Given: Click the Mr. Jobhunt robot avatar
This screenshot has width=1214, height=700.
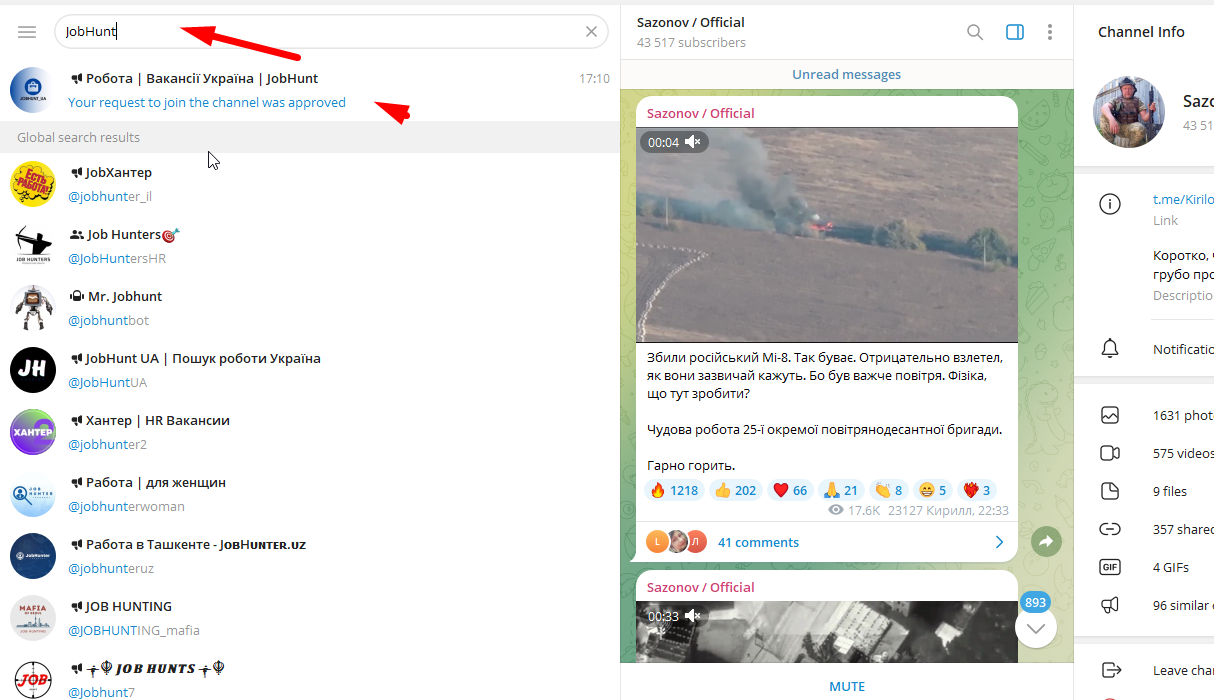Looking at the screenshot, I should [33, 308].
